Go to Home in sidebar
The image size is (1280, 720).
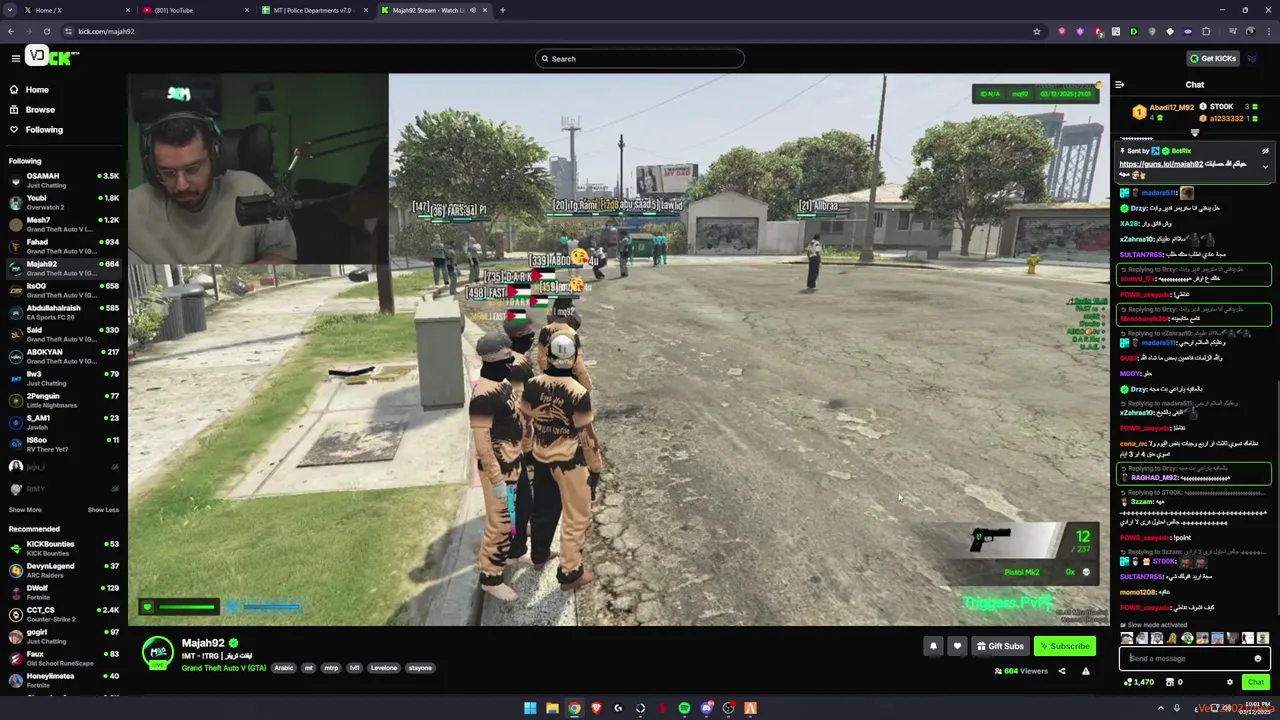coord(37,89)
